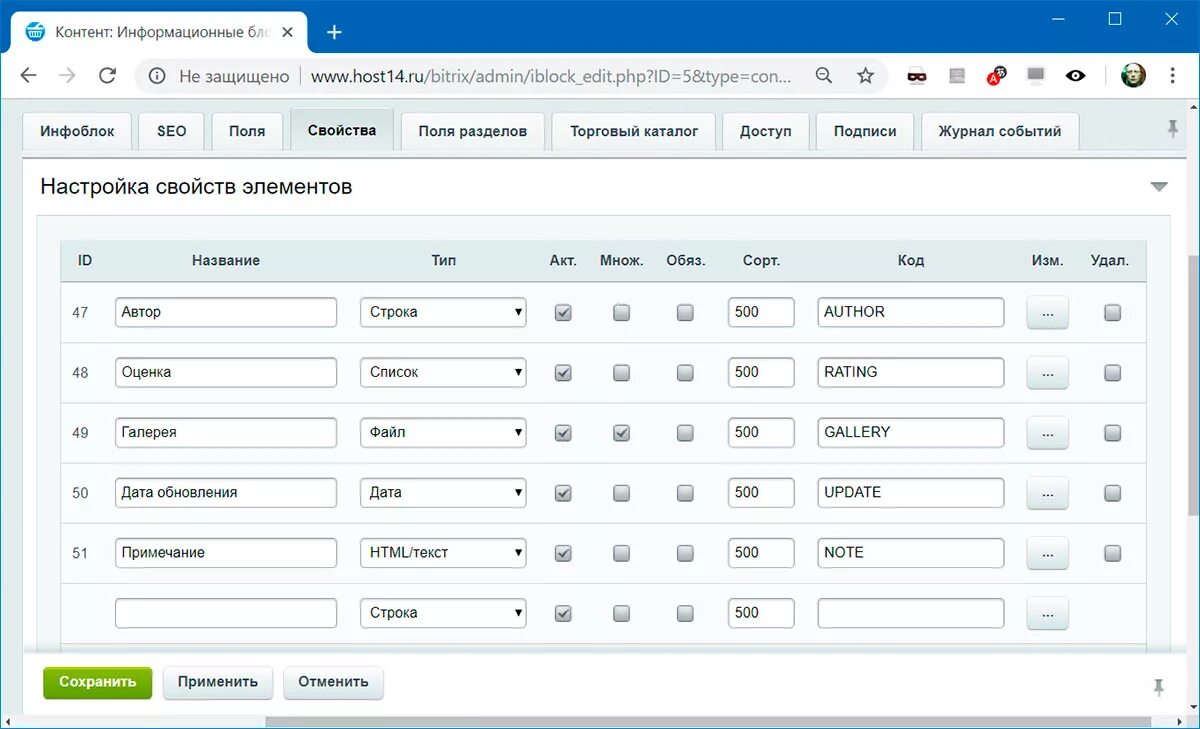1200x729 pixels.
Task: Click the green Сохранить button
Action: (97, 682)
